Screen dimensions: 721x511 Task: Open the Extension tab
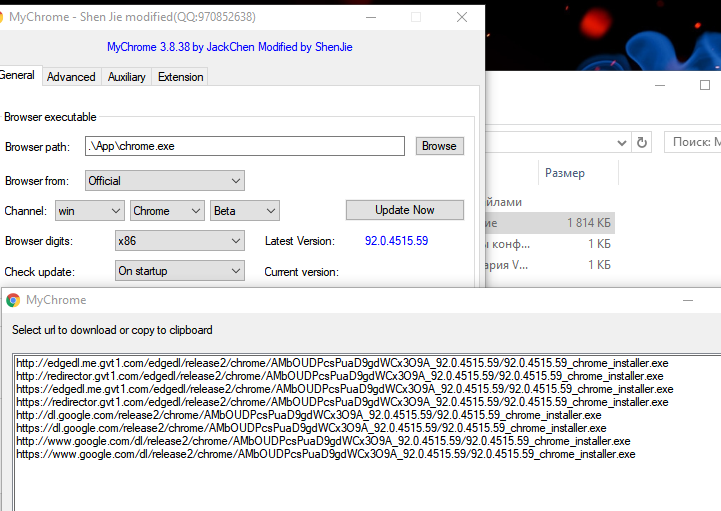point(180,77)
